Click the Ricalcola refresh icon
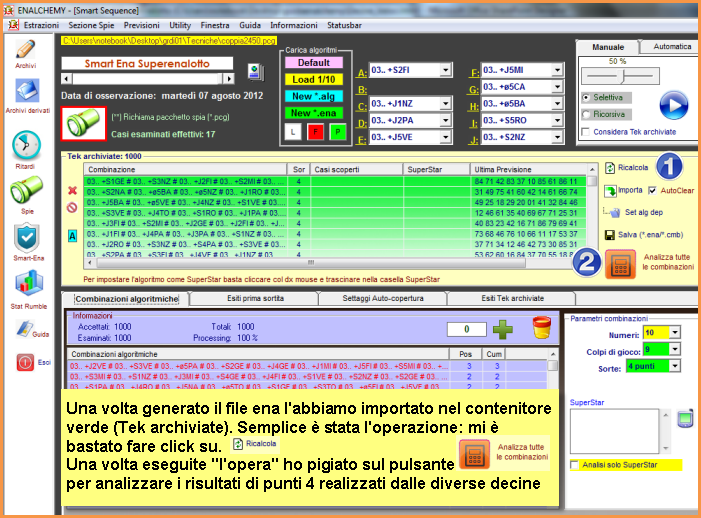The width and height of the screenshot is (701, 518). pyautogui.click(x=610, y=168)
